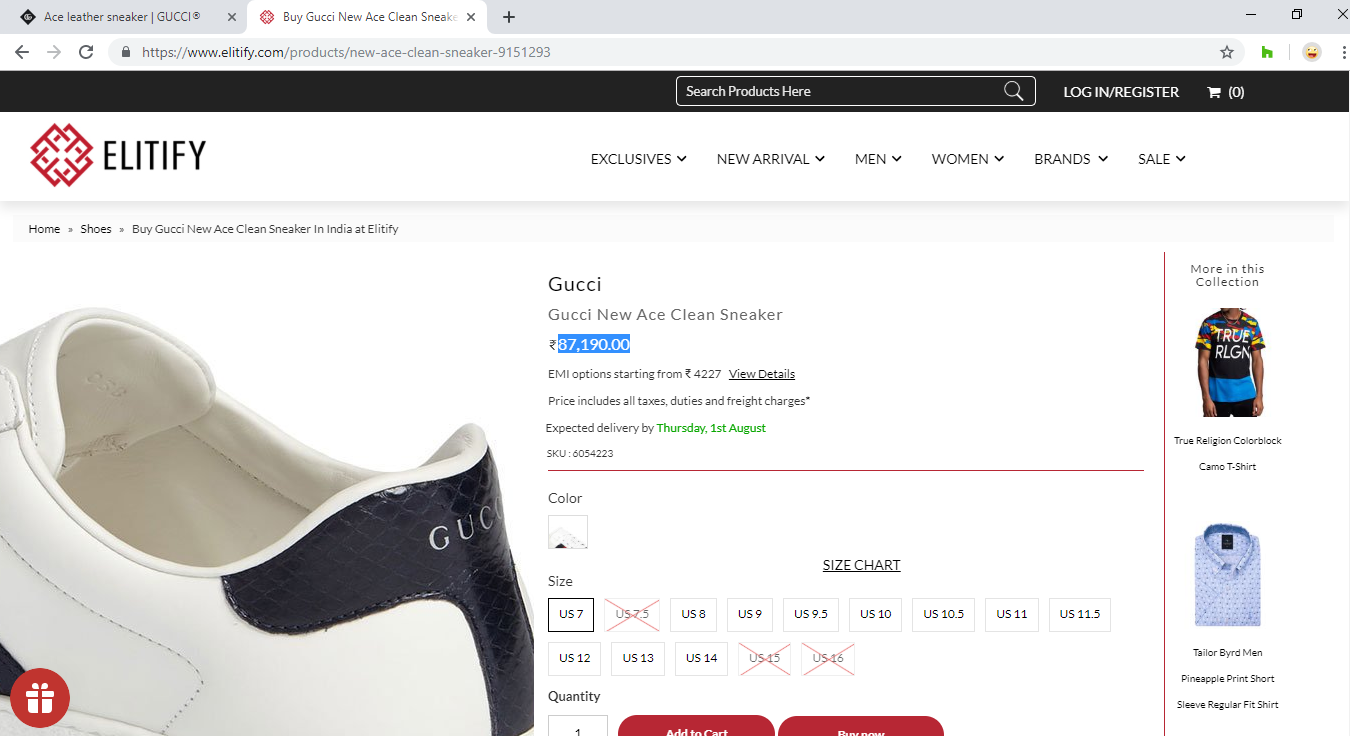The width and height of the screenshot is (1350, 736).
Task: Open View Details for EMI options
Action: (x=762, y=374)
